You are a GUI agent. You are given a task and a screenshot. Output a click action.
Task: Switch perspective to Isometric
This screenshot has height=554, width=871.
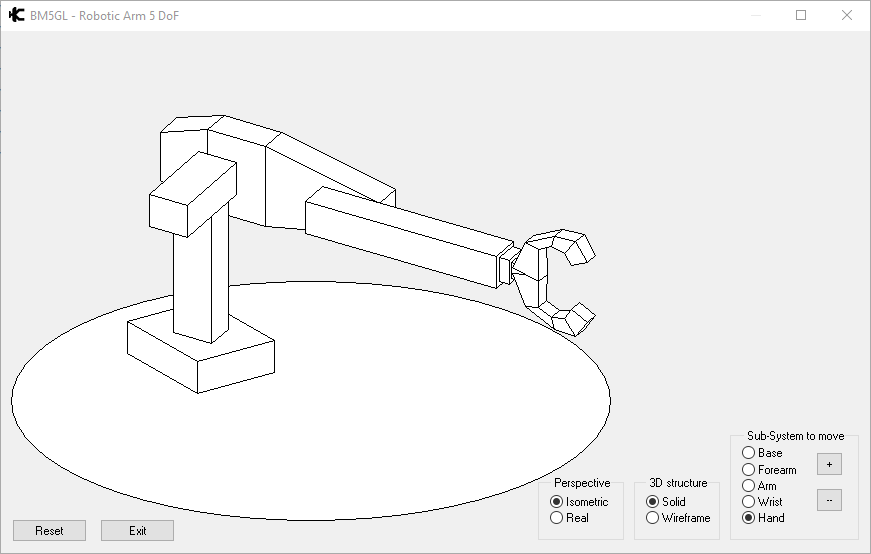579,502
